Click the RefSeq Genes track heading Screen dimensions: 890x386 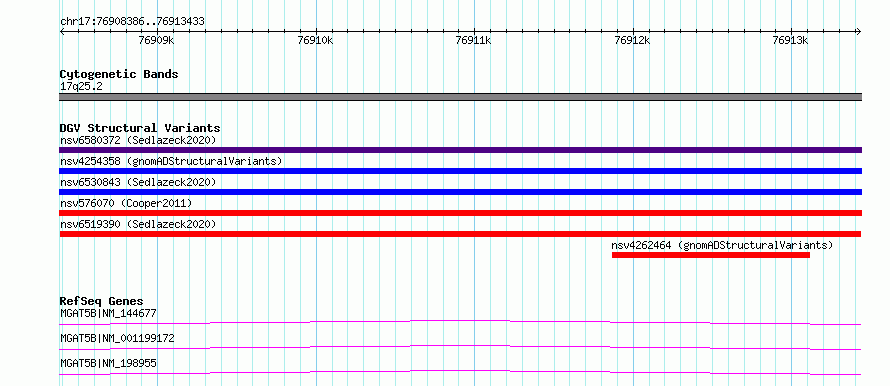coord(101,301)
